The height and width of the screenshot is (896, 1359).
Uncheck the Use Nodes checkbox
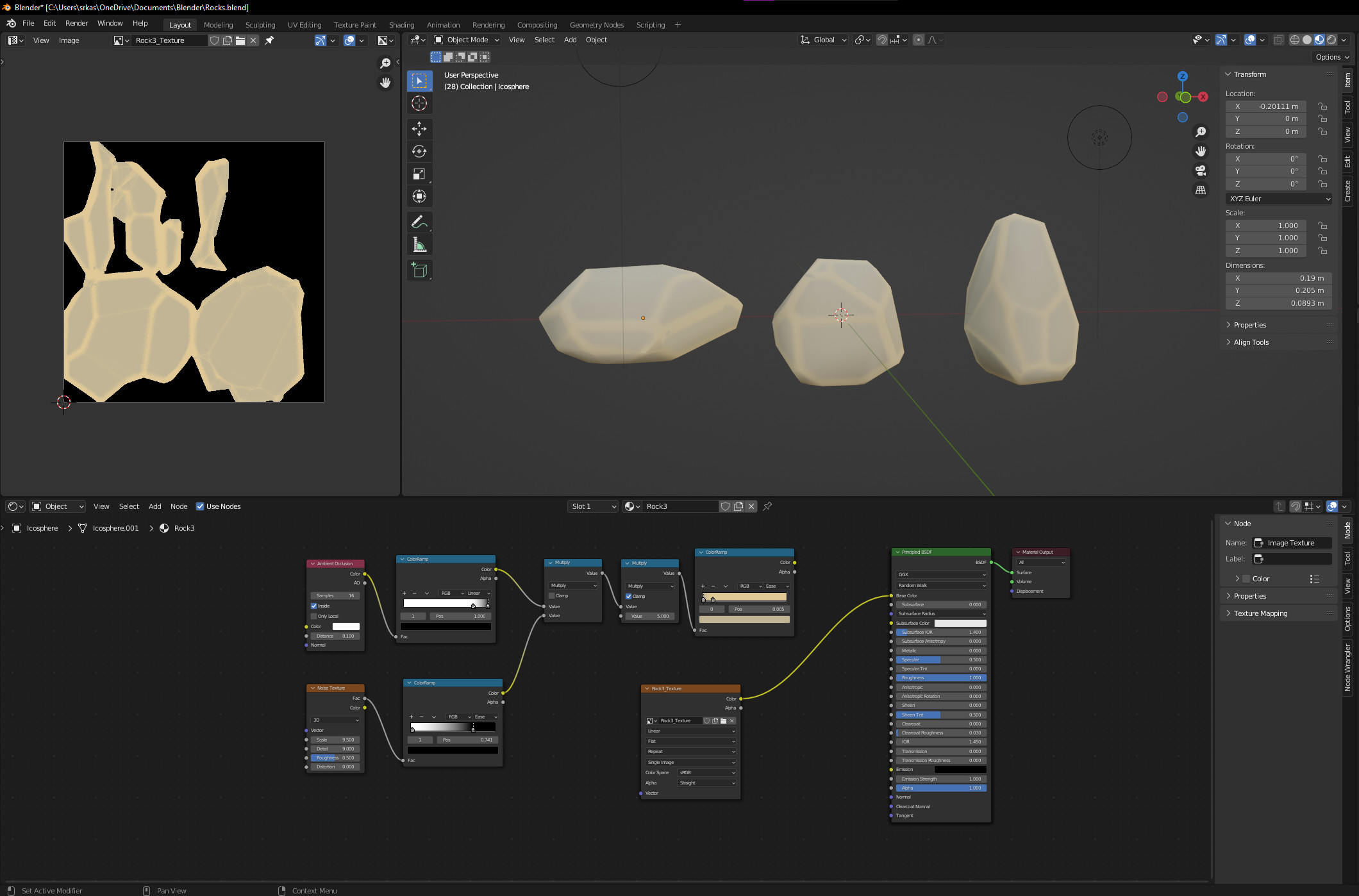click(x=200, y=506)
